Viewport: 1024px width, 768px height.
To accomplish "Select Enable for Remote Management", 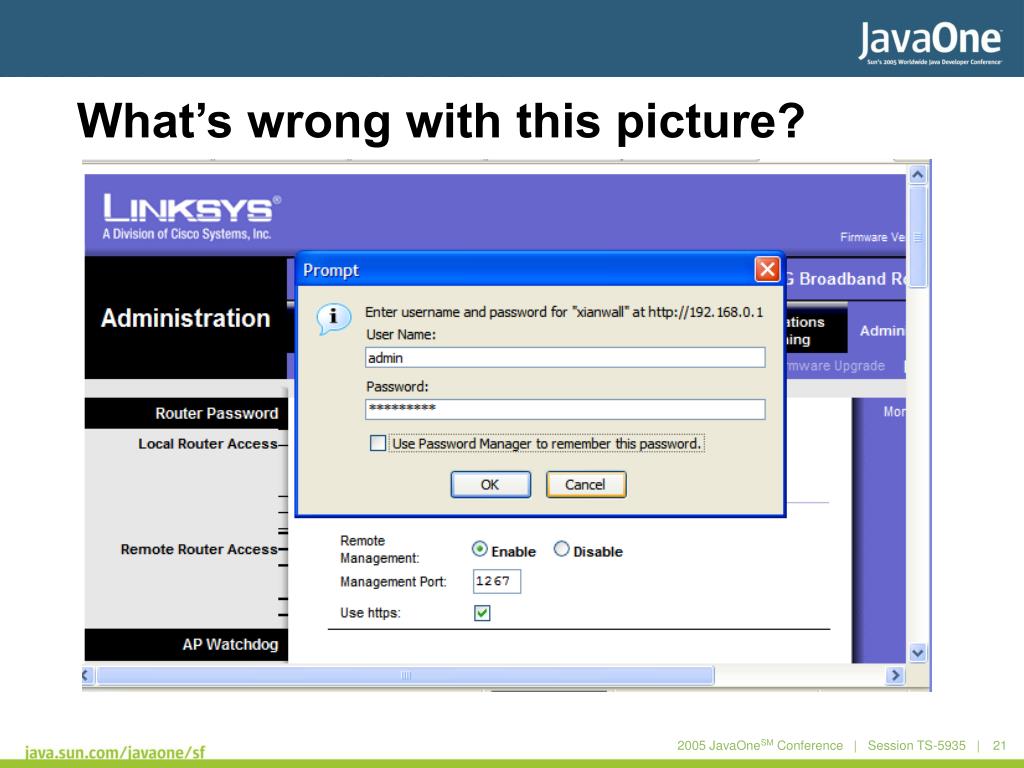I will tap(479, 549).
